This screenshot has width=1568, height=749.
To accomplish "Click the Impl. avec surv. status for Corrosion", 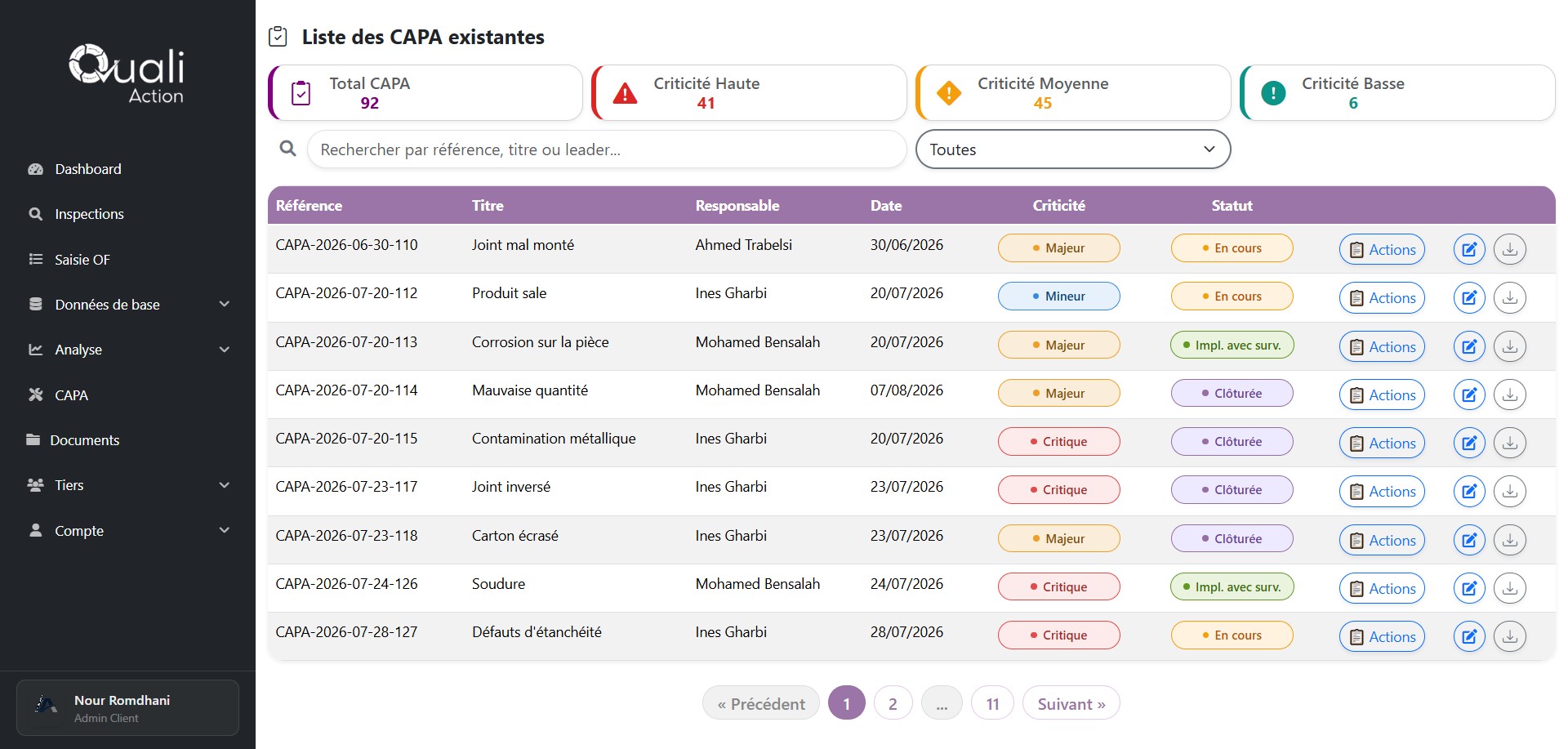I will point(1232,345).
